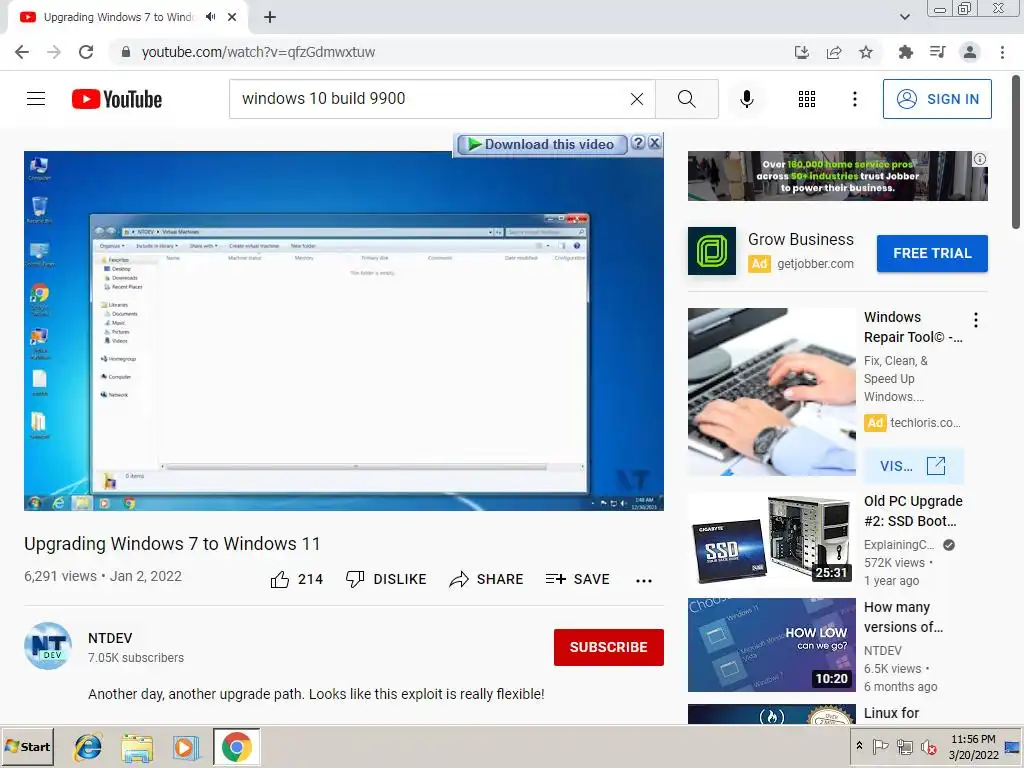Click the install app icon in address bar

tap(801, 52)
